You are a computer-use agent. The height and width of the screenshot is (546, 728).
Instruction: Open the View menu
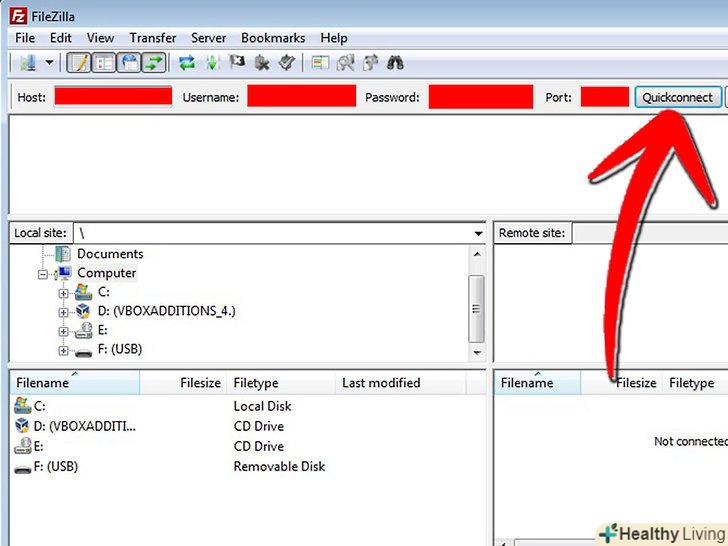tap(100, 38)
